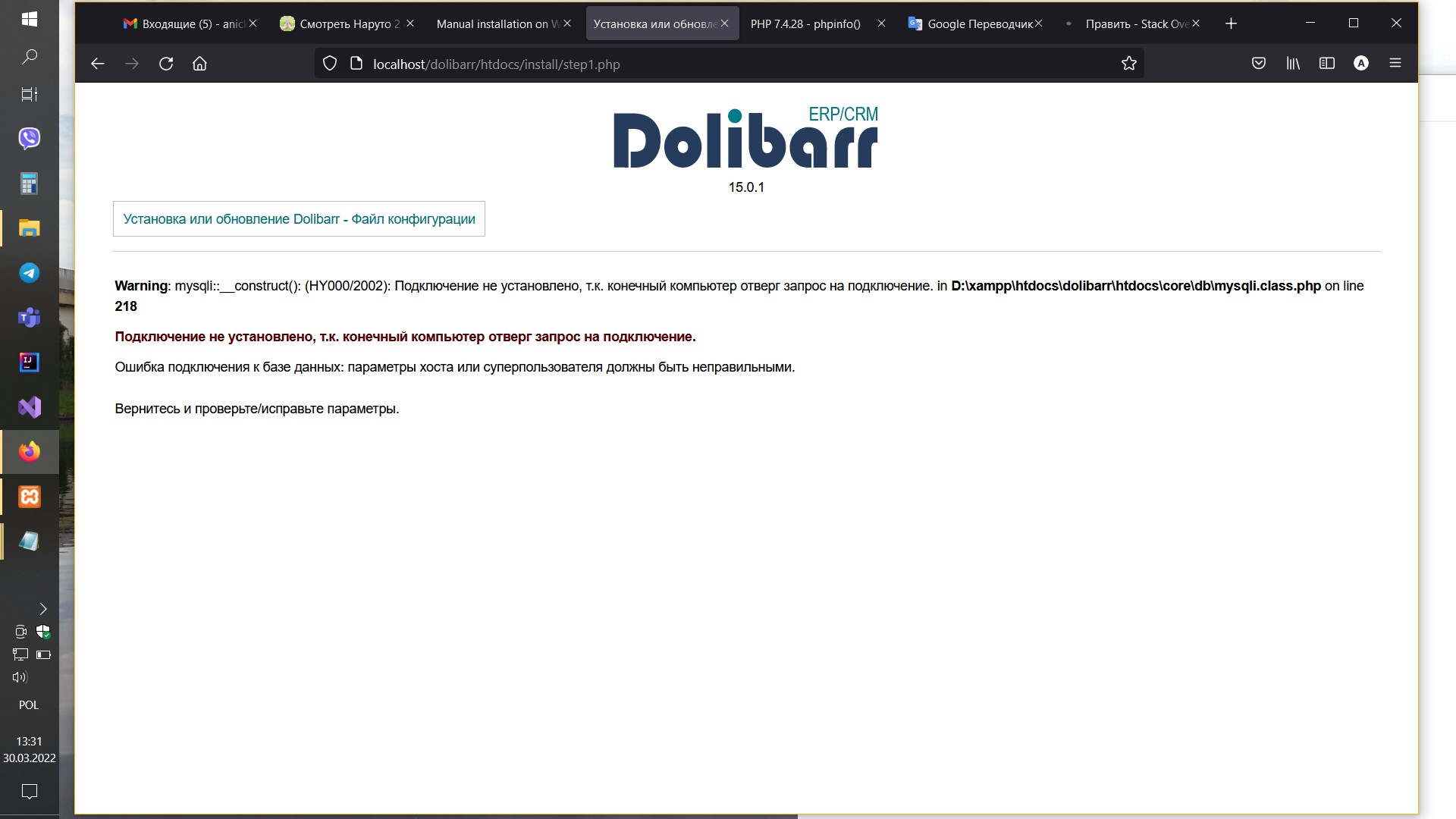Open the Windows notification center

click(30, 792)
